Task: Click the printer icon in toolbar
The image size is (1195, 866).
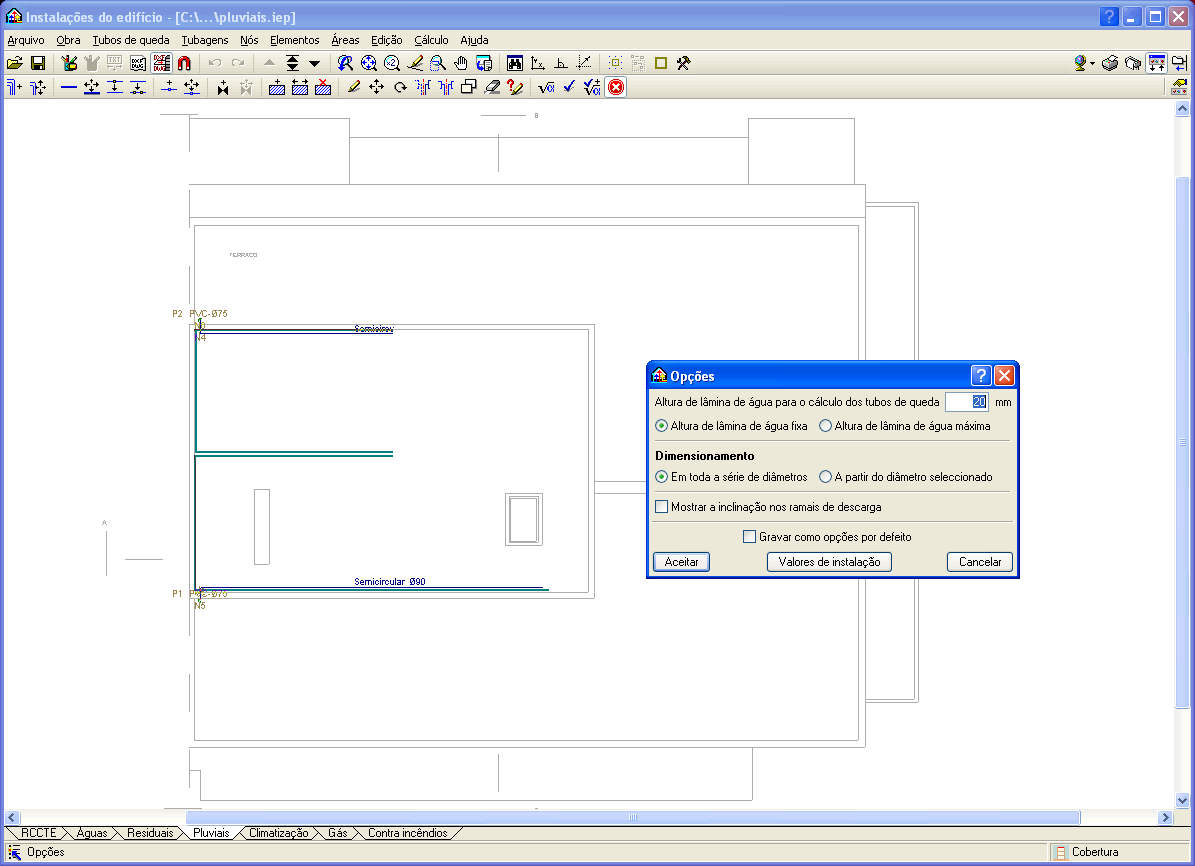Action: click(1110, 63)
